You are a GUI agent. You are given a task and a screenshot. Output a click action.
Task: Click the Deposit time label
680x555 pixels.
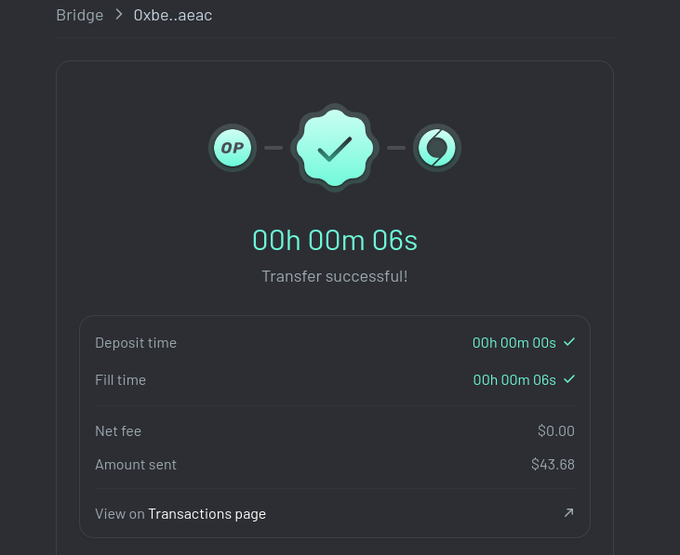(136, 343)
